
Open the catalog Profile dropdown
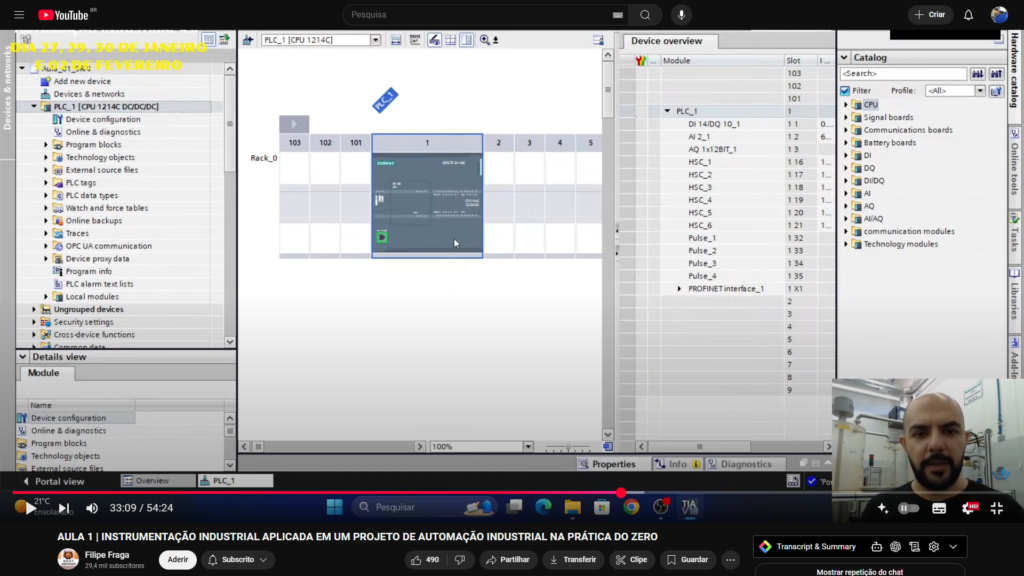point(980,91)
